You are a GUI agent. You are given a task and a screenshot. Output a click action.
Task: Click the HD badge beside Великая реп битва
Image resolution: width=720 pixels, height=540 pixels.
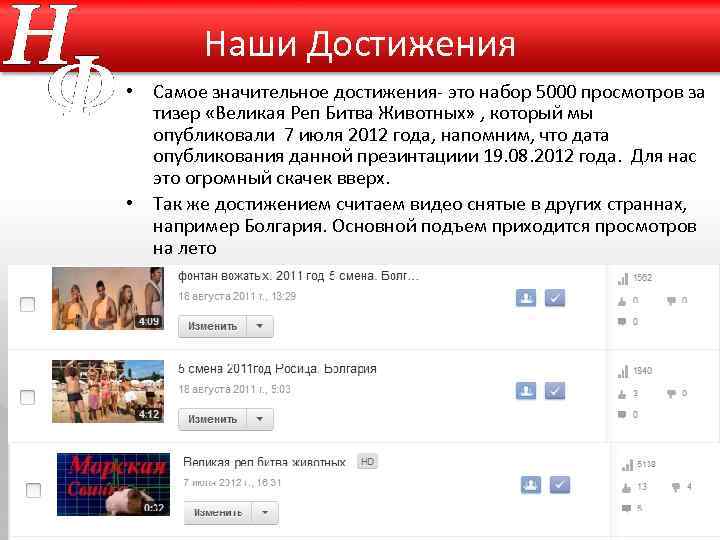pyautogui.click(x=367, y=462)
